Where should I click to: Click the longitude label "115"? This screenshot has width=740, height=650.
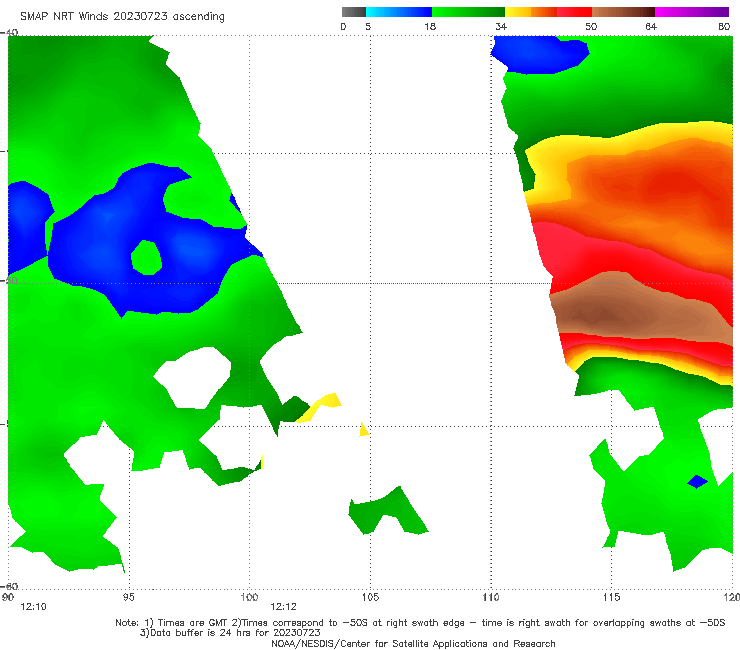click(x=612, y=598)
